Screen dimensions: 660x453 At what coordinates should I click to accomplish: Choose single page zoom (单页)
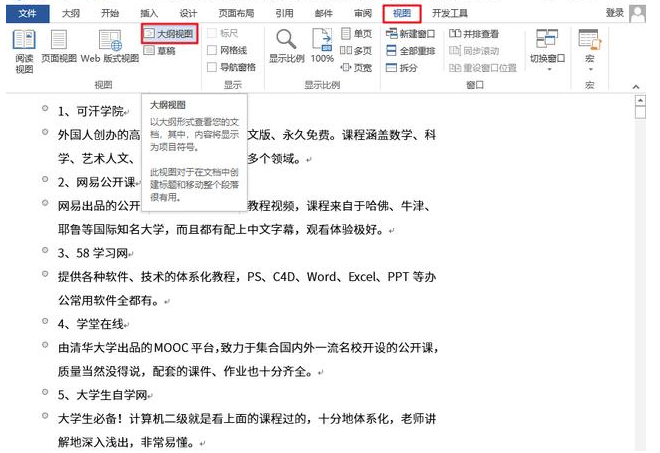coord(357,34)
